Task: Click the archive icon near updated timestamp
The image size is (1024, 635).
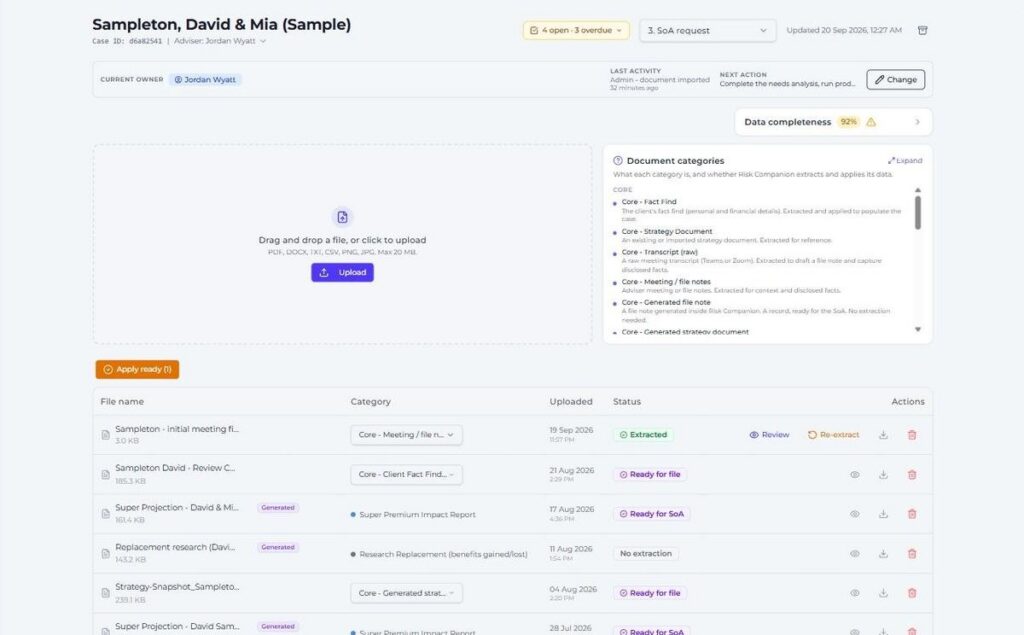Action: [922, 30]
